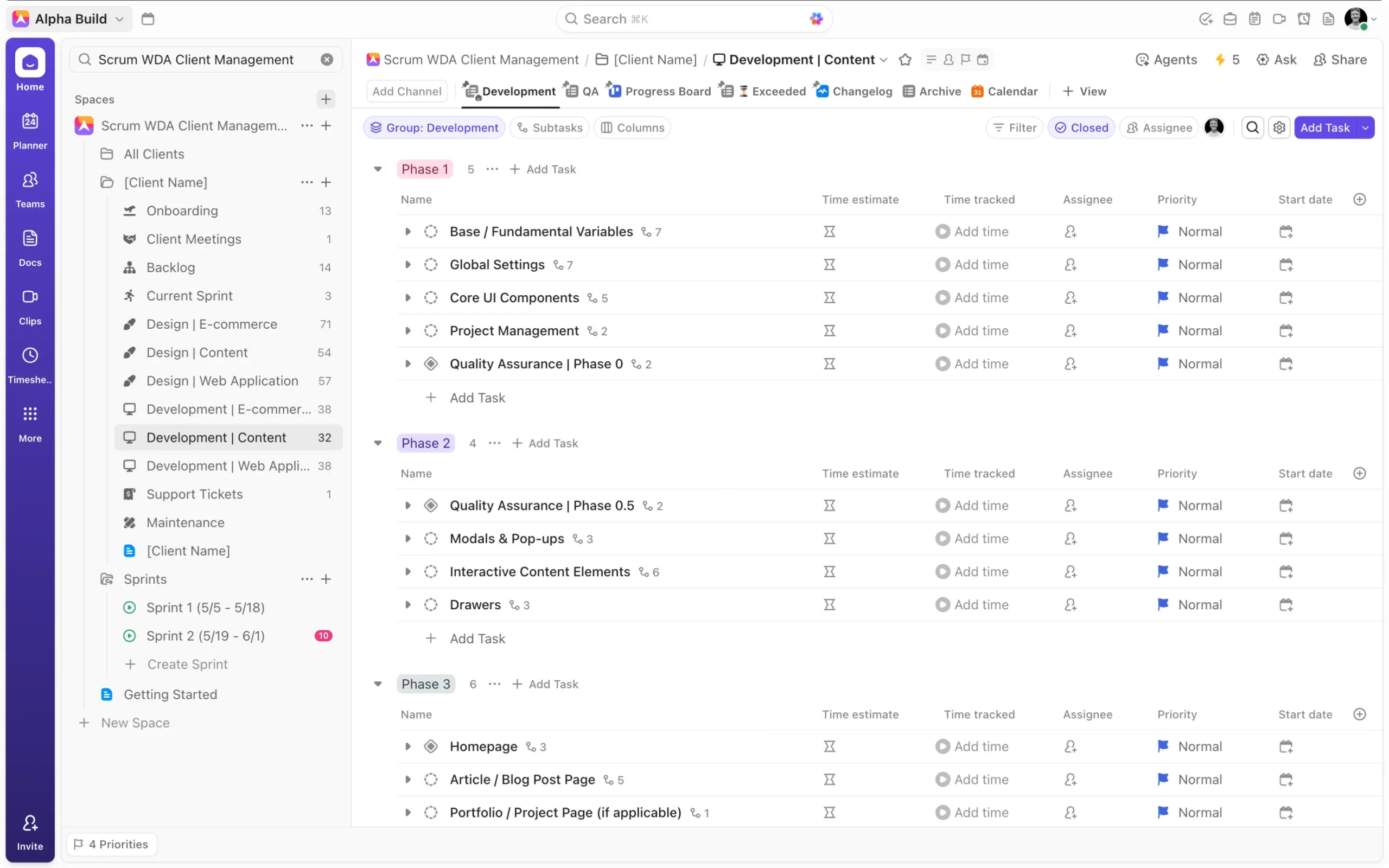The image size is (1389, 868).
Task: Open the Add Task dropdown arrow
Action: click(x=1366, y=127)
